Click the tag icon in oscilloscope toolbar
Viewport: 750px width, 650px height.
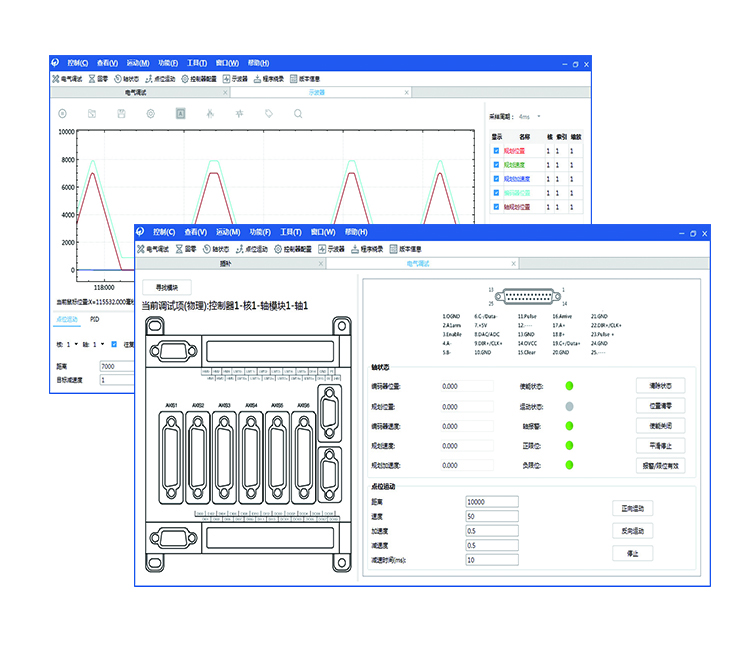(268, 114)
